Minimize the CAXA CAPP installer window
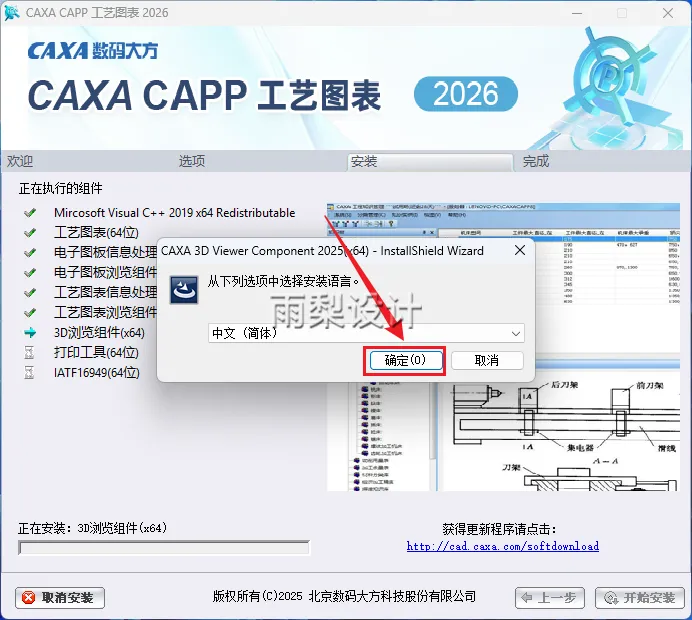The image size is (692, 620). pyautogui.click(x=577, y=13)
